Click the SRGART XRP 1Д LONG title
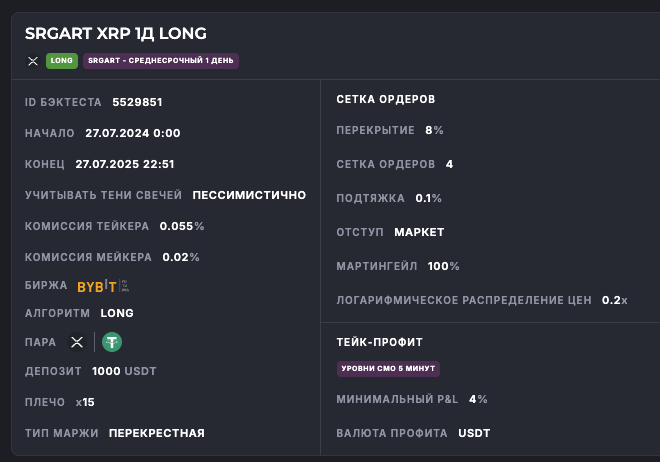 point(115,33)
